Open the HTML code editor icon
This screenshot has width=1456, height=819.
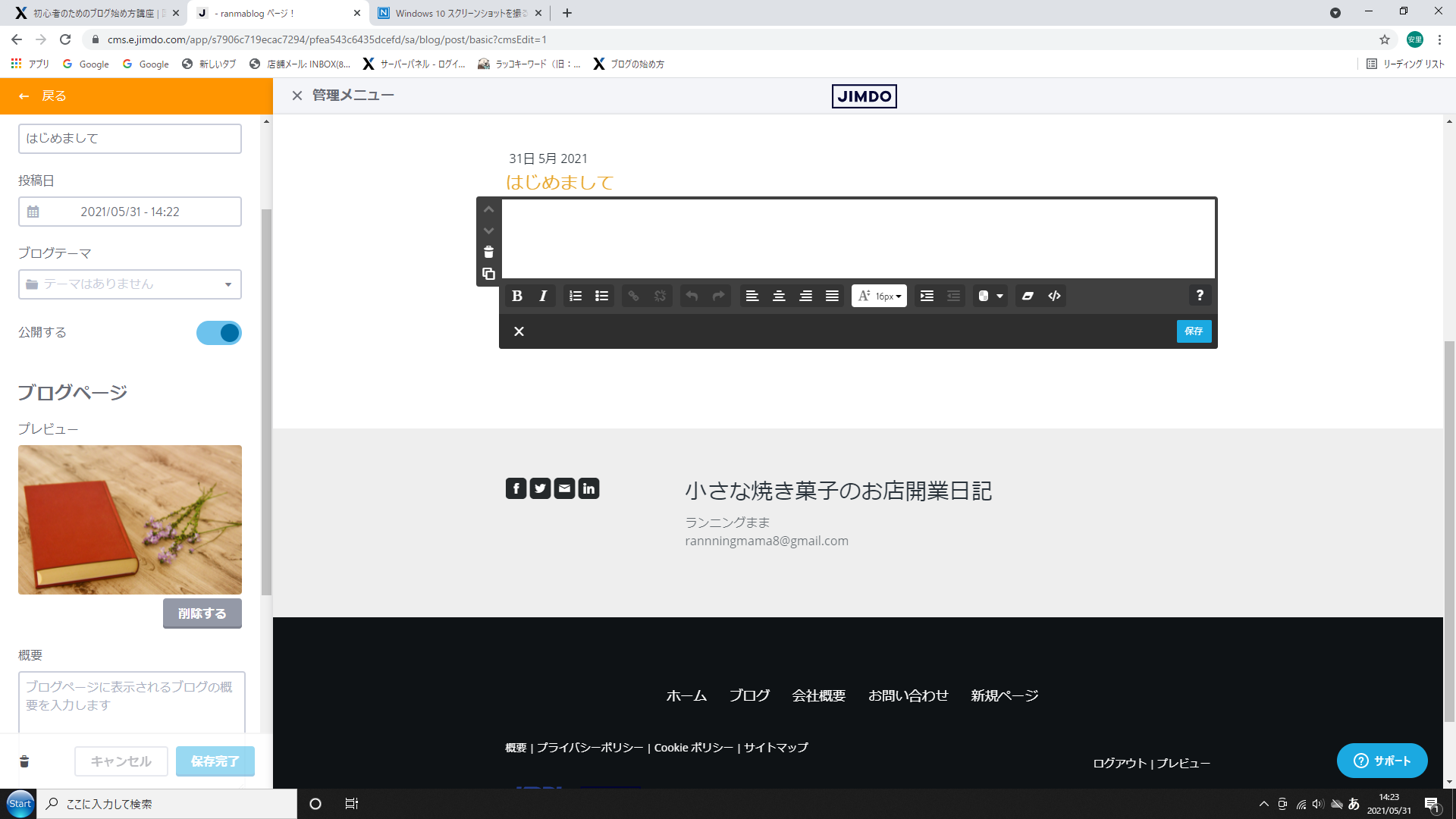(x=1054, y=296)
